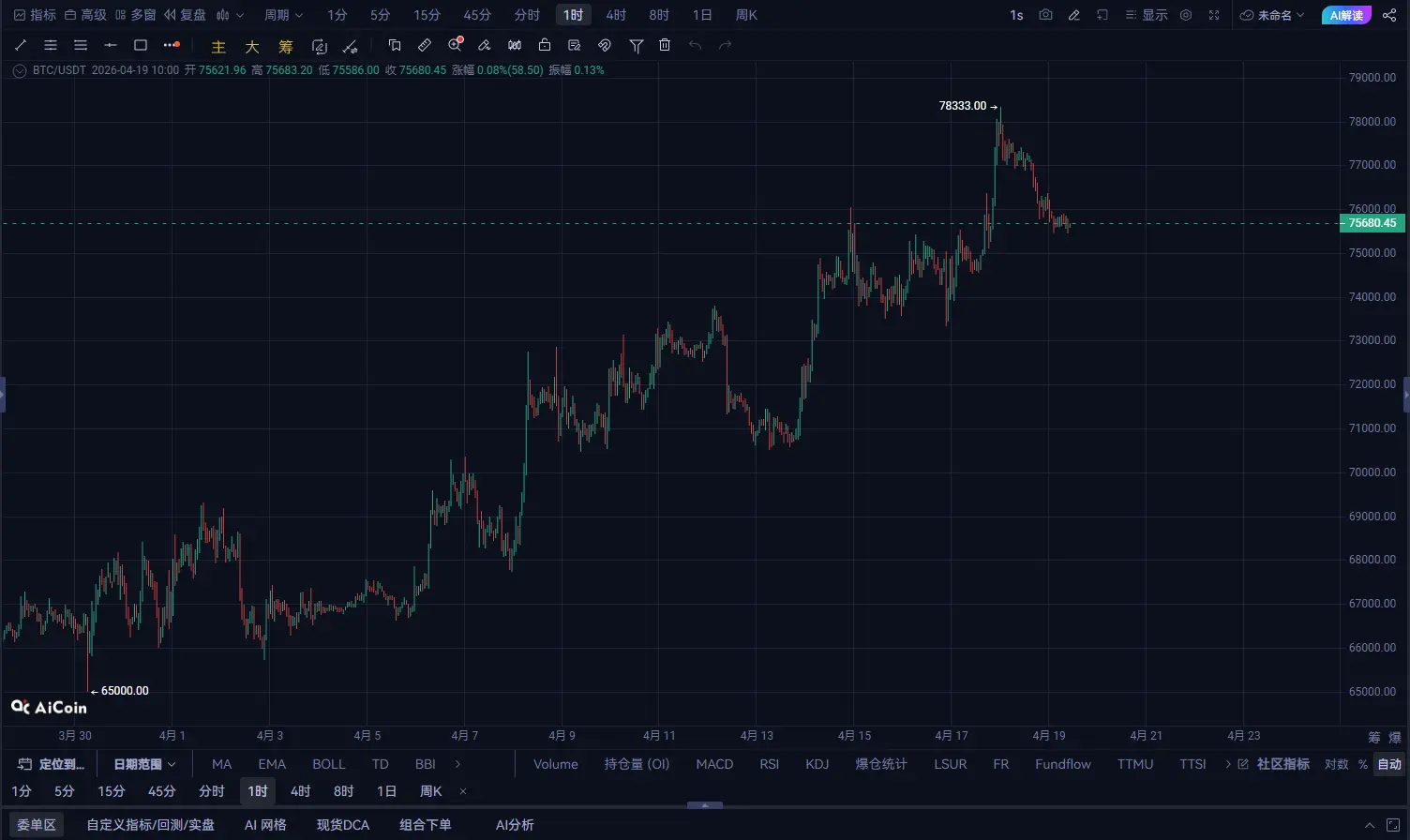Toggle the BOLL overlay
Image resolution: width=1410 pixels, height=840 pixels.
click(x=329, y=764)
